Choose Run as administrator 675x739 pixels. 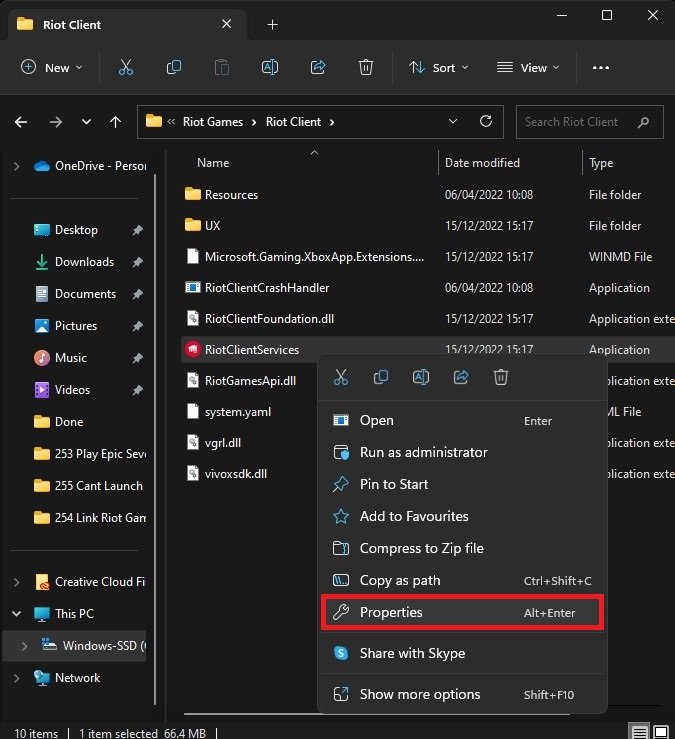pos(423,452)
